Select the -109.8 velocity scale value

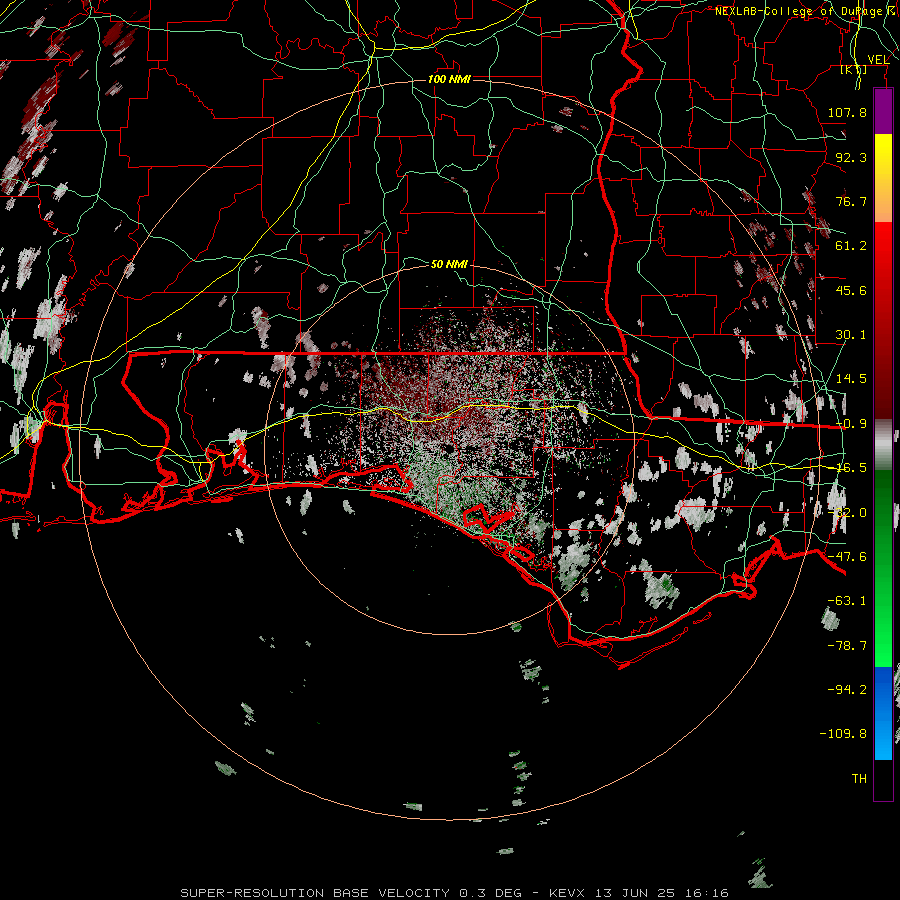[x=843, y=734]
